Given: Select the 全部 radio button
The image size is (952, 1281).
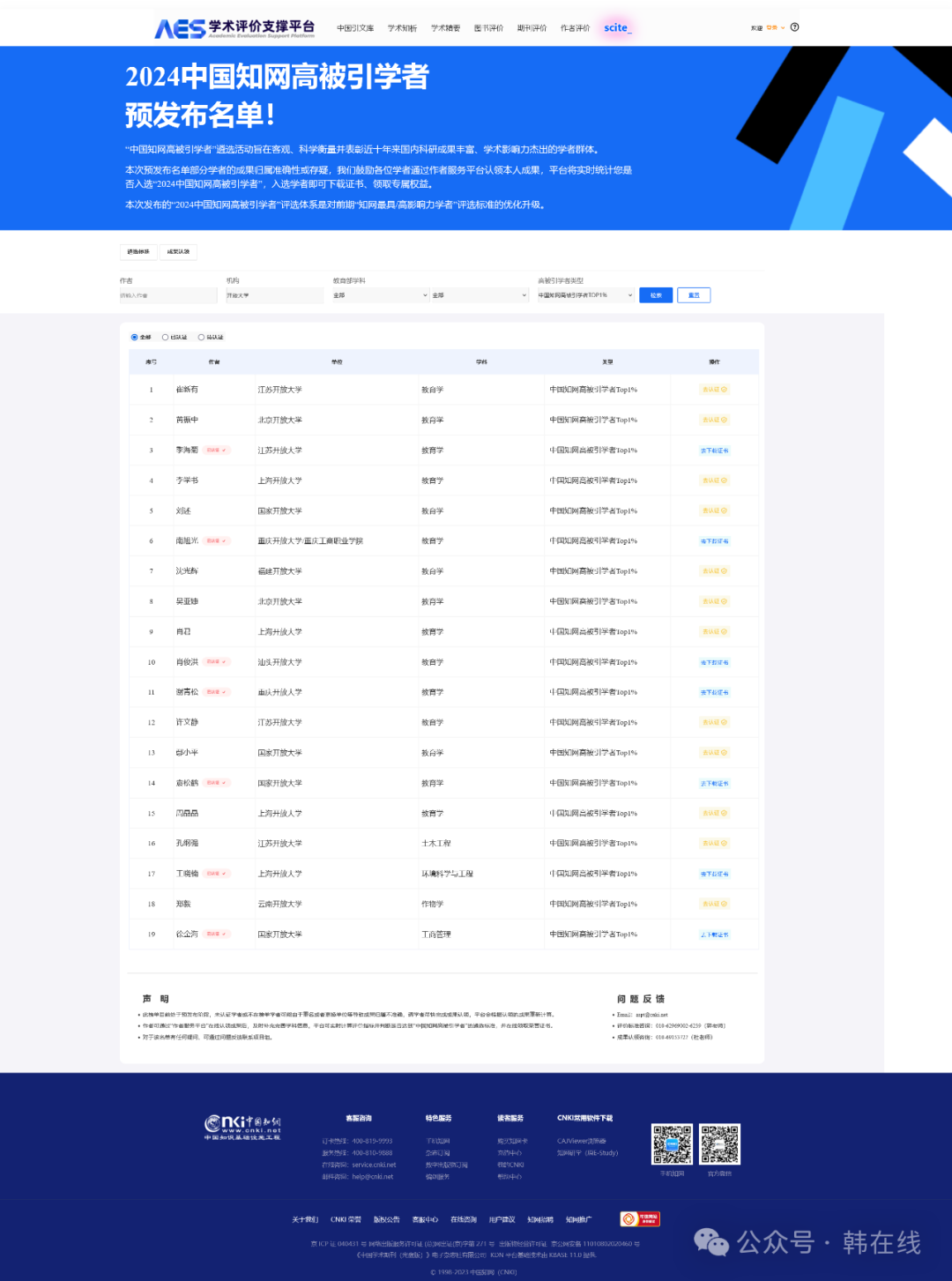Looking at the screenshot, I should point(135,338).
